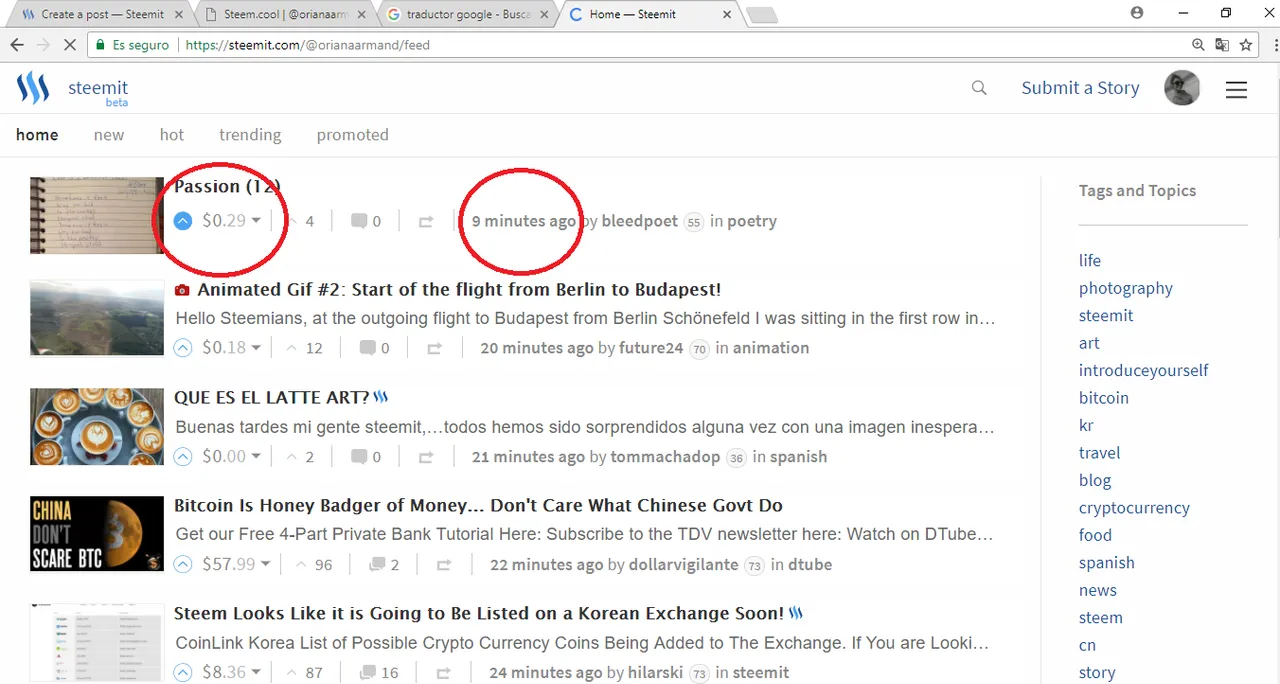Upvote the Animated Gif #2 post
Screen dimensions: 1280x684
[x=182, y=348]
